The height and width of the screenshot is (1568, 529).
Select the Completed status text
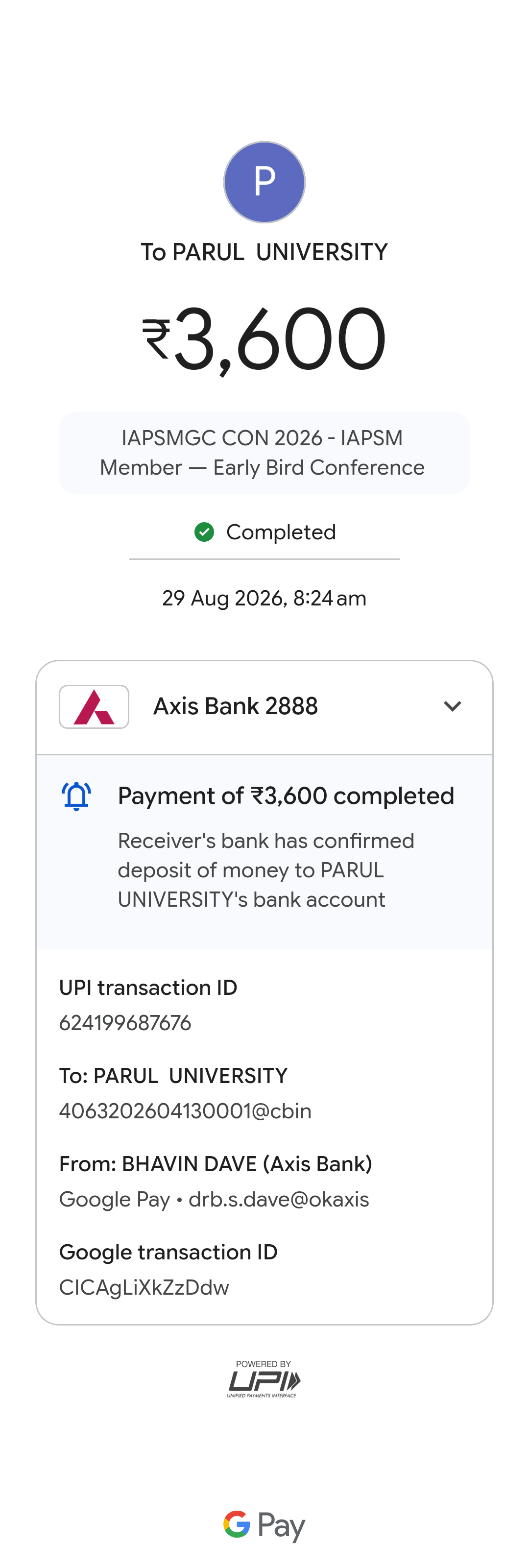(281, 532)
